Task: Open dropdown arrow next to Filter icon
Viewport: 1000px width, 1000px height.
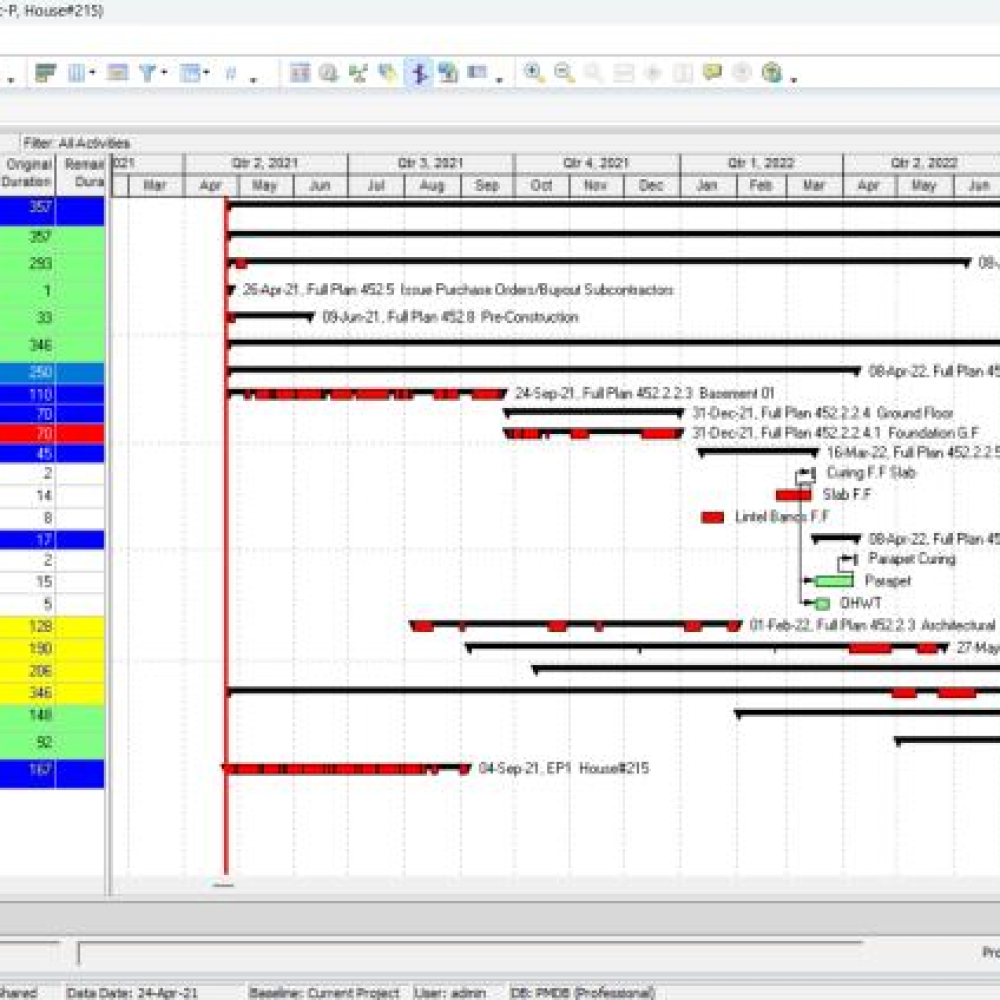Action: click(x=164, y=74)
